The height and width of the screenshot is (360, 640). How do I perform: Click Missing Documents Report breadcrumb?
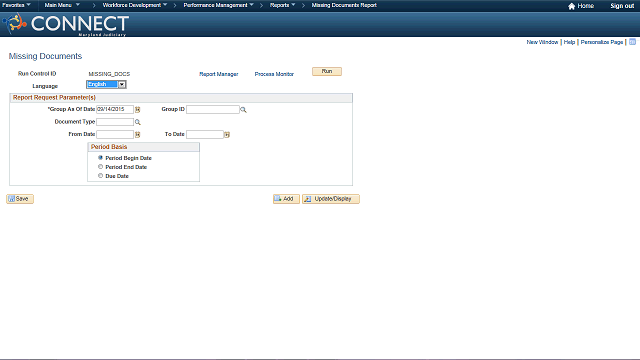344,5
